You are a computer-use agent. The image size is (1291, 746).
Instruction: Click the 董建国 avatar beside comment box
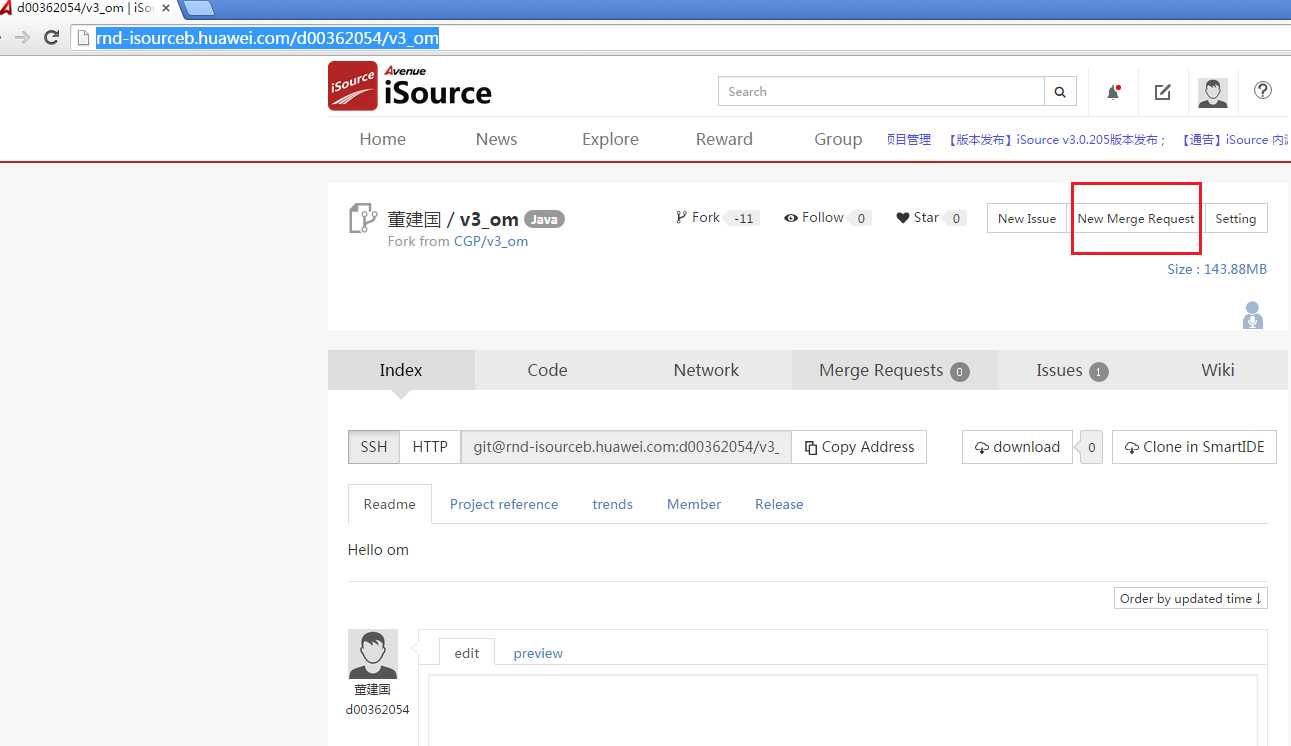click(372, 654)
